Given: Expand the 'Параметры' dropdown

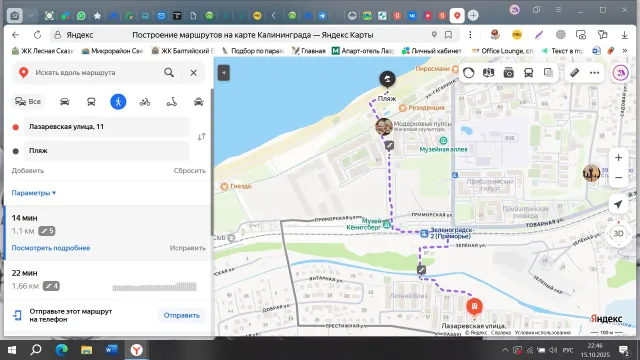Looking at the screenshot, I should click(33, 193).
